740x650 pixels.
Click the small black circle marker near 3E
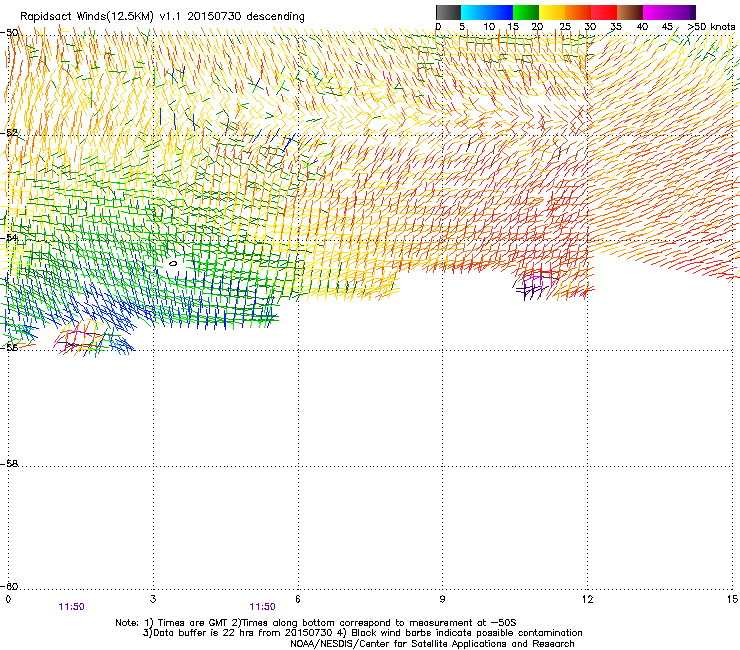[x=173, y=264]
